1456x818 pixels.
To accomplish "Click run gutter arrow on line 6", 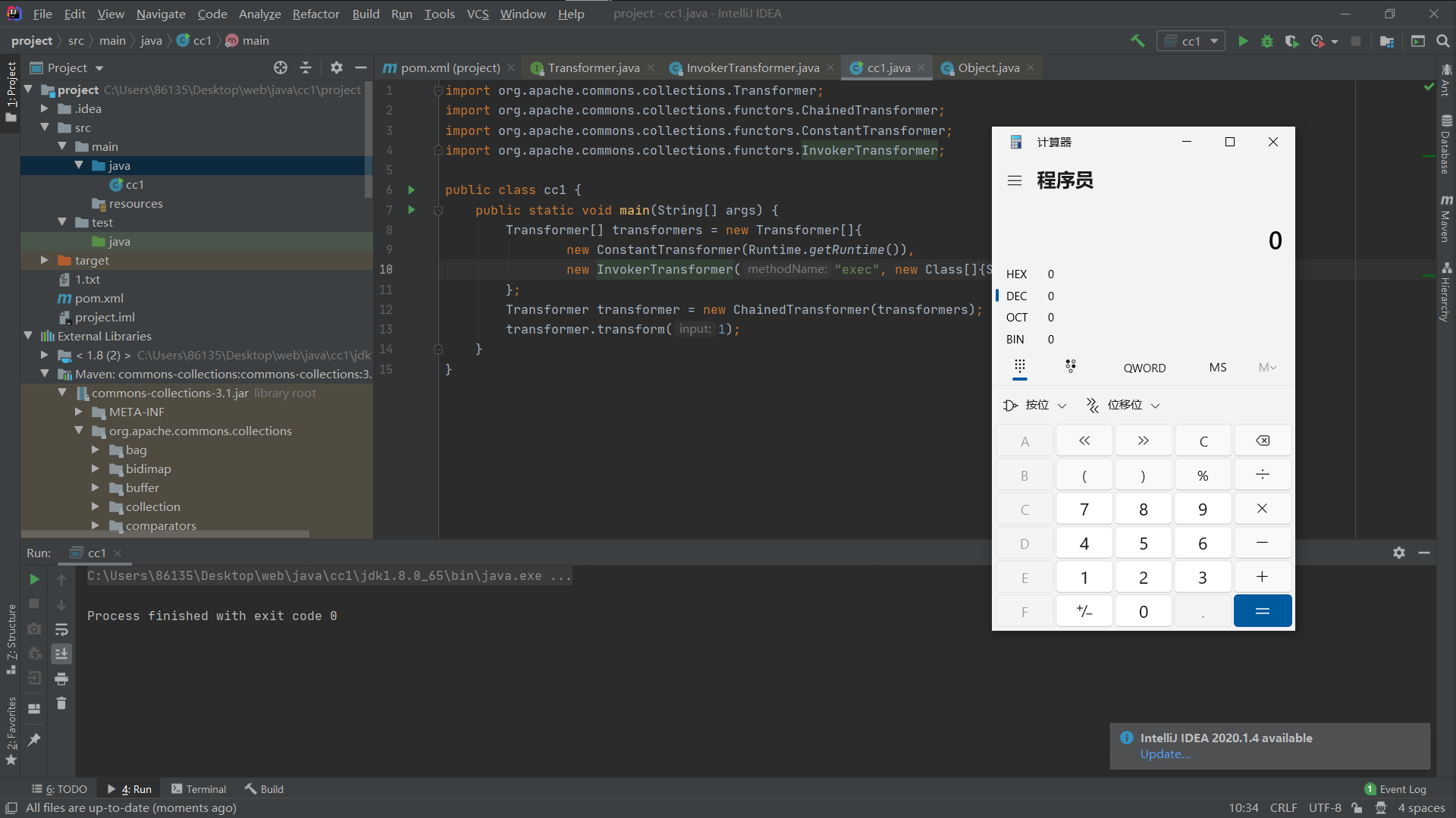I will tap(412, 190).
